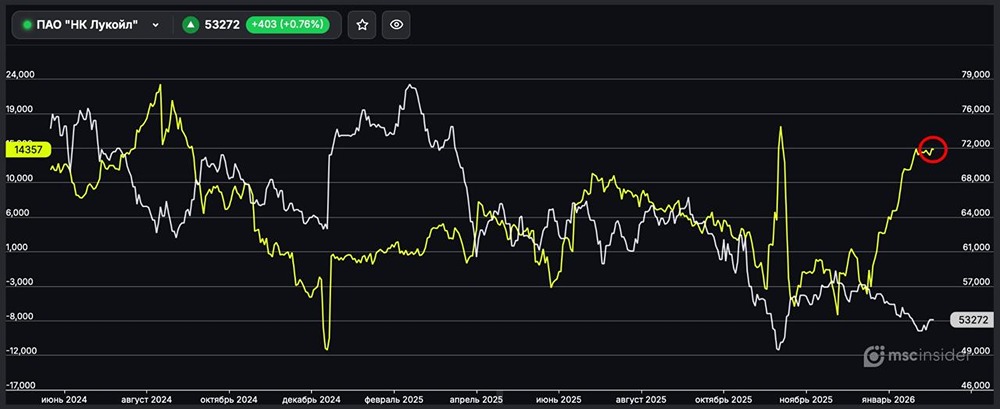1000x409 pixels.
Task: Click the green status dot beside ПАО
Action: point(27,25)
